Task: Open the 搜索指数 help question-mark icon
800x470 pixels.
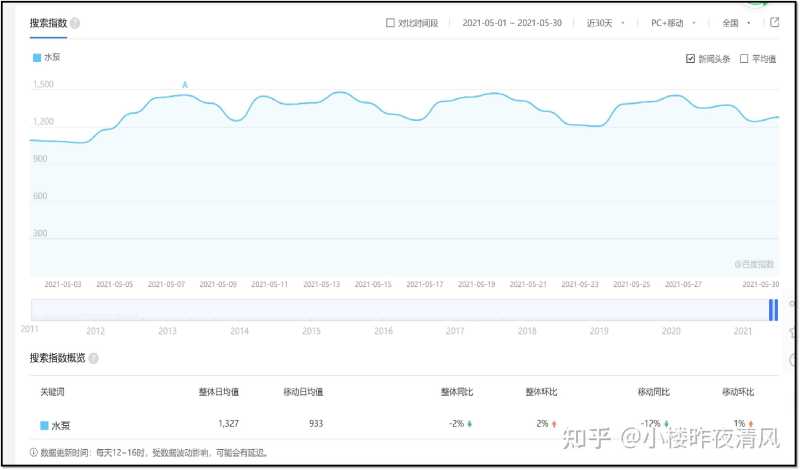Action: pos(75,23)
